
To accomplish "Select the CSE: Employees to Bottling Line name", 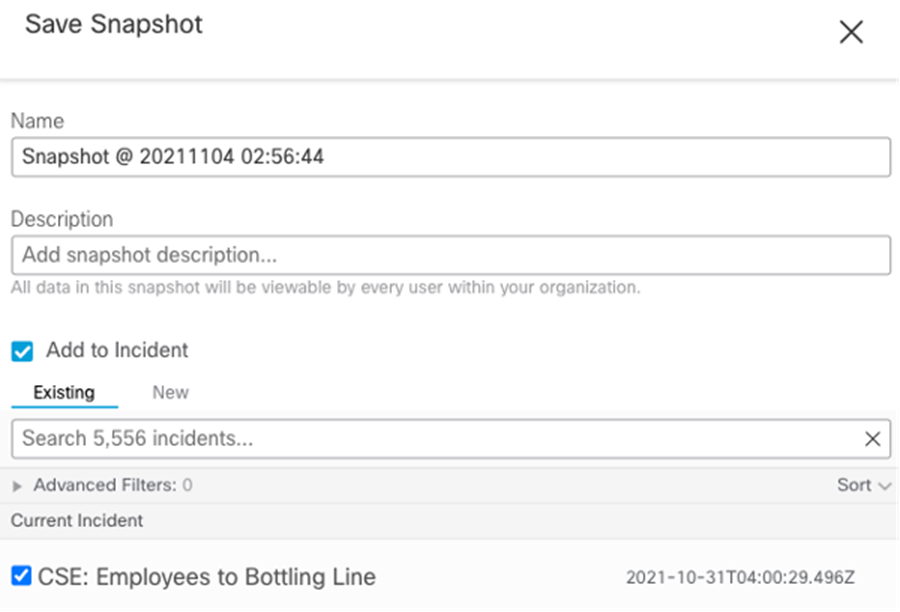I will click(207, 576).
